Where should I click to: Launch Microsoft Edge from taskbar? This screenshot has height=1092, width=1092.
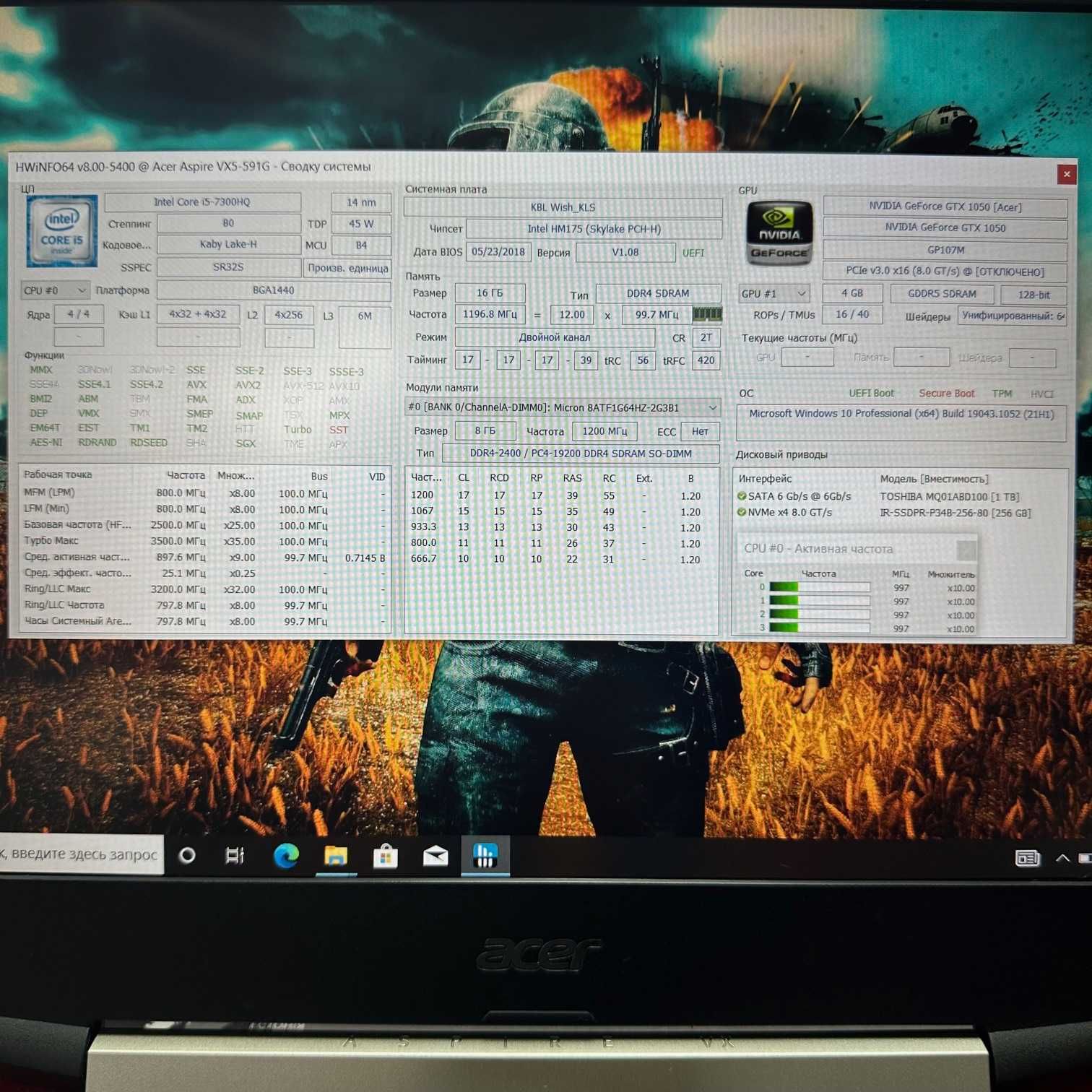pyautogui.click(x=286, y=856)
